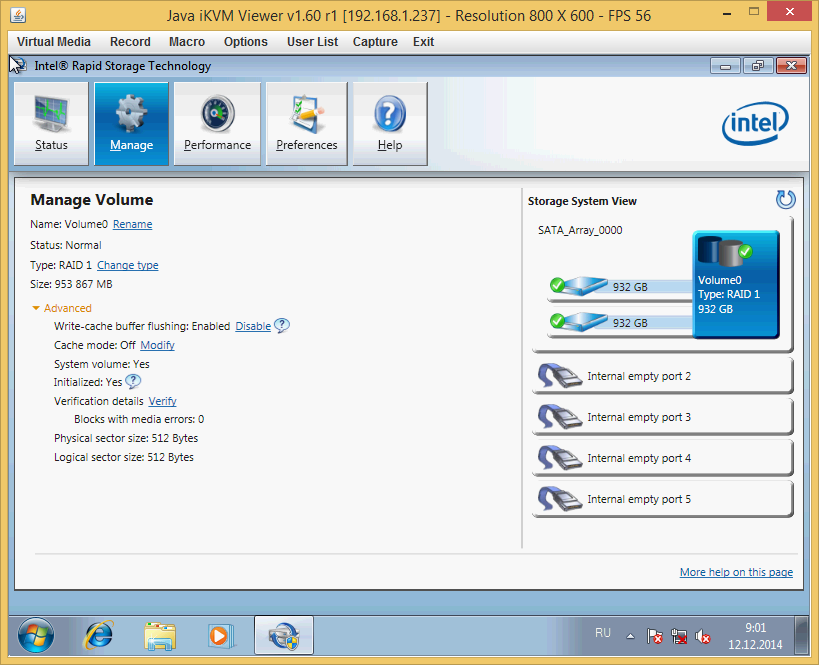
Task: Open More help on this page
Action: pyautogui.click(x=736, y=572)
